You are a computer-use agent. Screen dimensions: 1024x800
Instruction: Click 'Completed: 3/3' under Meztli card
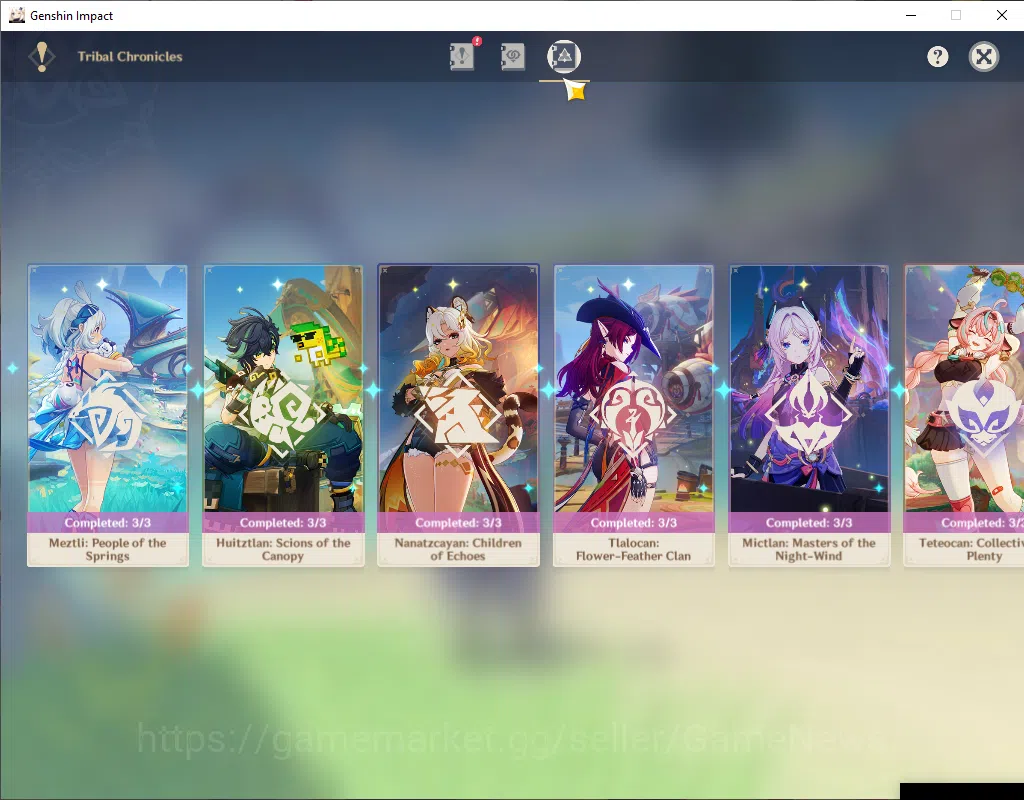point(108,522)
